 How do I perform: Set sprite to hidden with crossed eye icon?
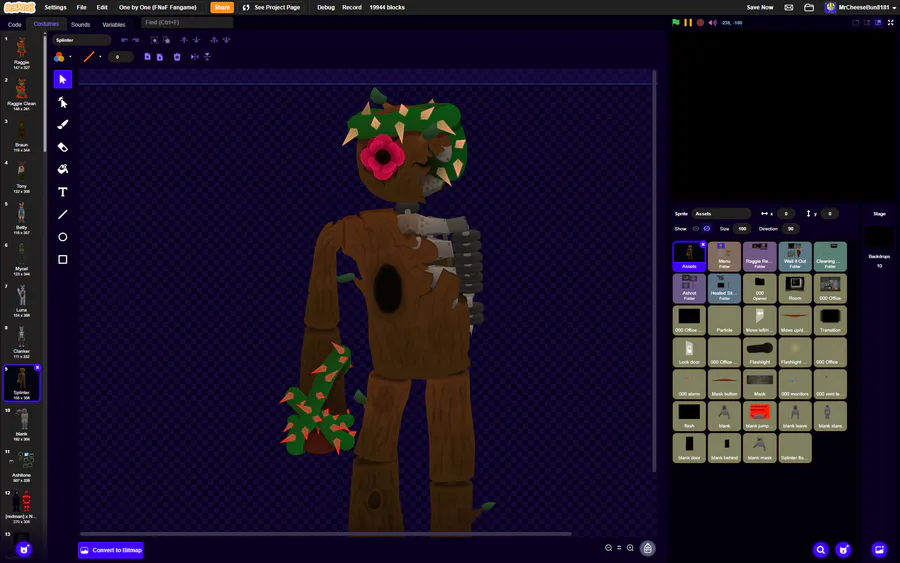(707, 228)
